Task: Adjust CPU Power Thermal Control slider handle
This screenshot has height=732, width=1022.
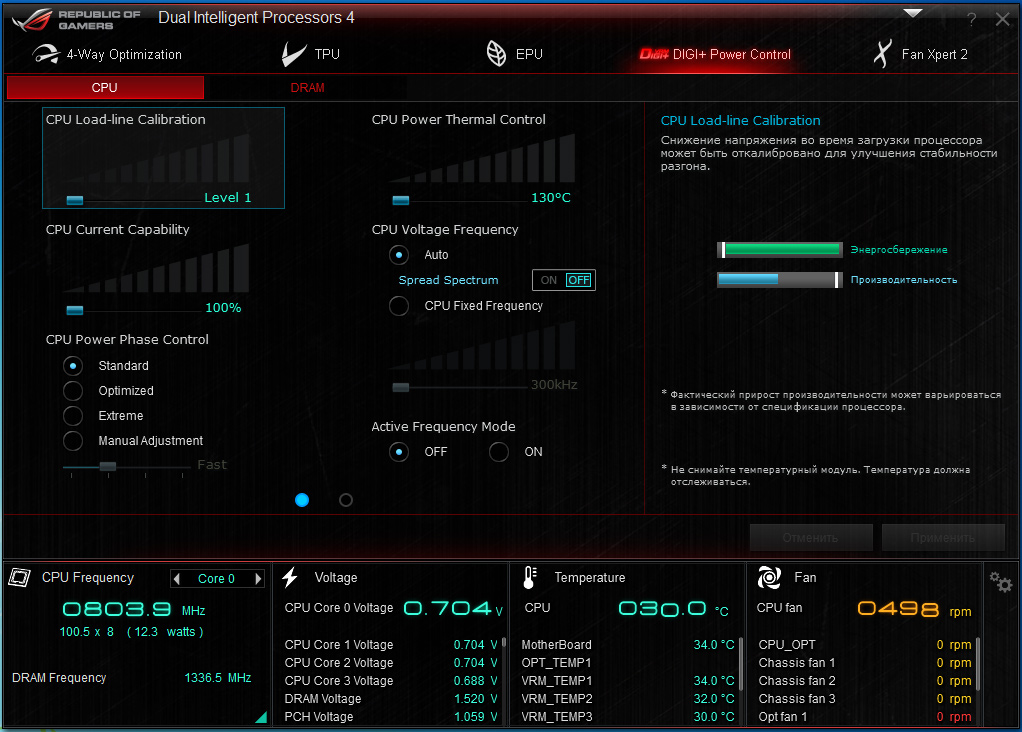Action: 401,199
